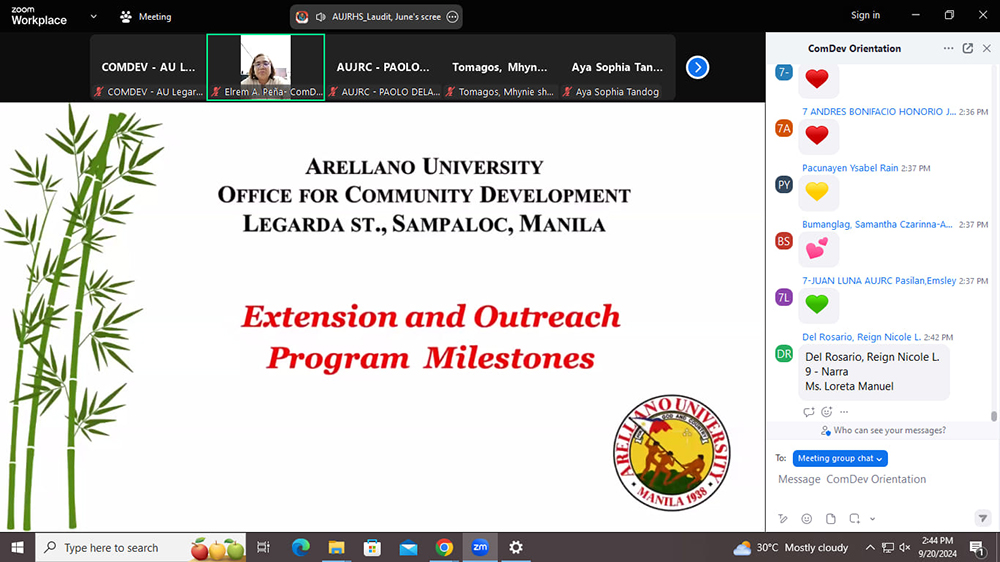Open the Windows notification center
1000x562 pixels.
[978, 547]
